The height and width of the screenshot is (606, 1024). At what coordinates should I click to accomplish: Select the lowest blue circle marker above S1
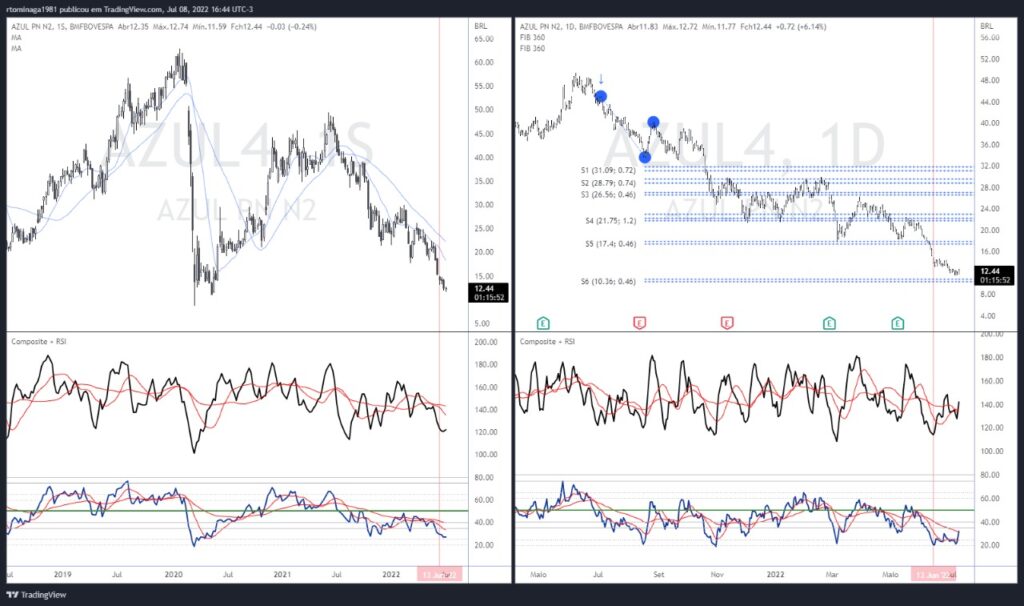(x=645, y=157)
